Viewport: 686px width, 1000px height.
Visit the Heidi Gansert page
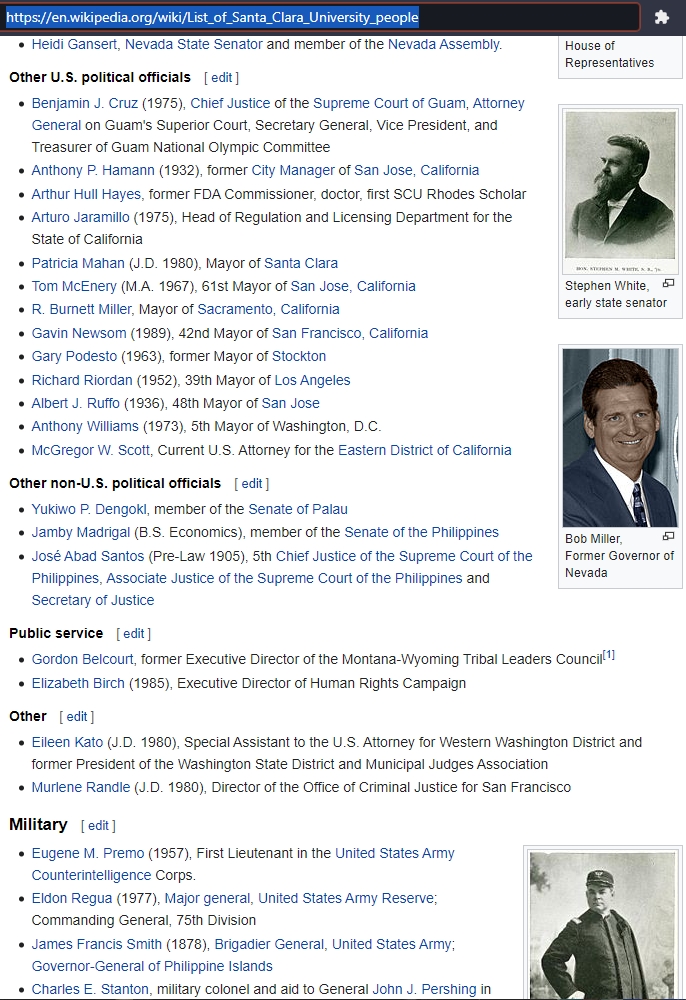point(75,45)
